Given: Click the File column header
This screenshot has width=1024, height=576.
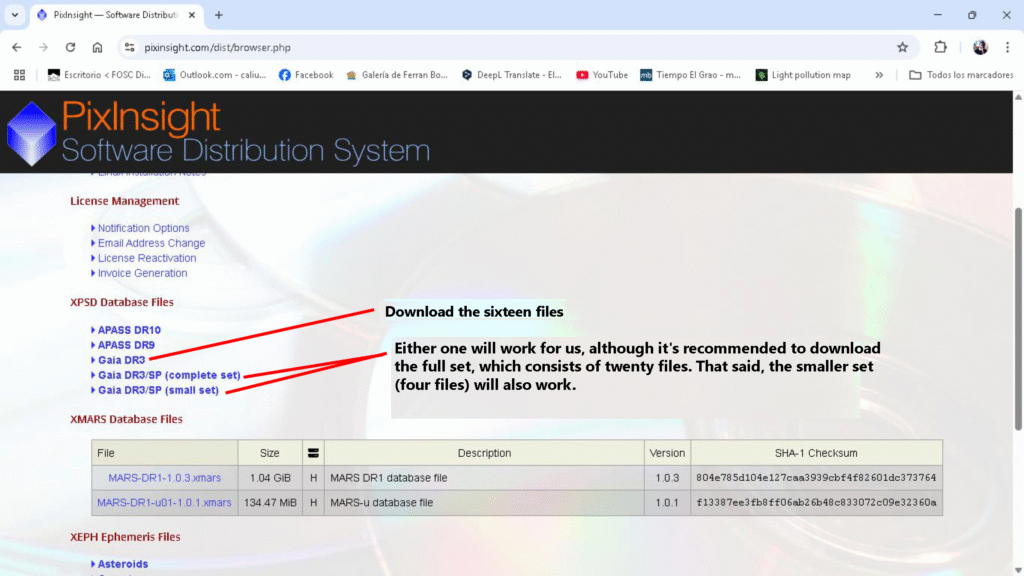Looking at the screenshot, I should point(165,453).
